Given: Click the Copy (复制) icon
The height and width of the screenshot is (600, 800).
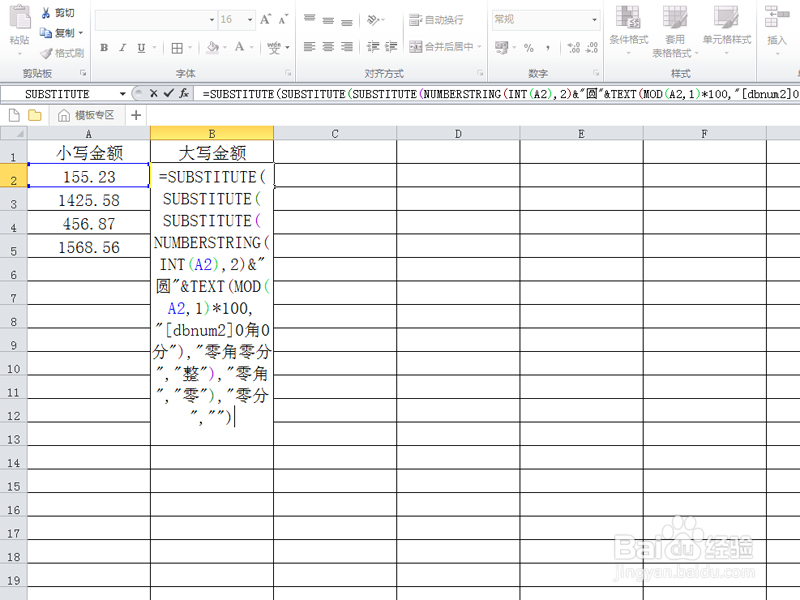Looking at the screenshot, I should tap(46, 33).
